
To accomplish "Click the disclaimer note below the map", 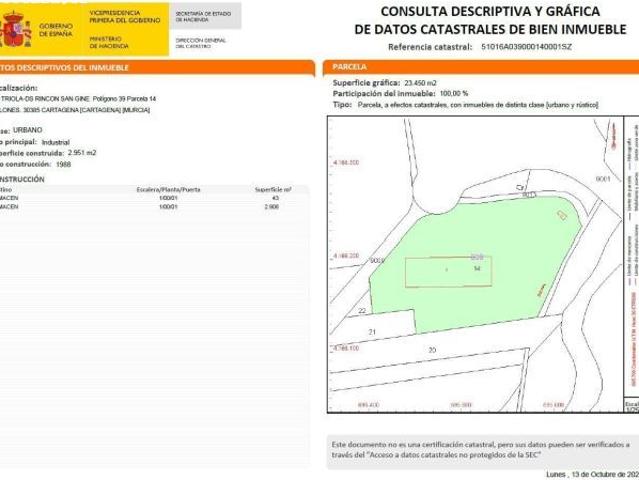I will click(481, 450).
